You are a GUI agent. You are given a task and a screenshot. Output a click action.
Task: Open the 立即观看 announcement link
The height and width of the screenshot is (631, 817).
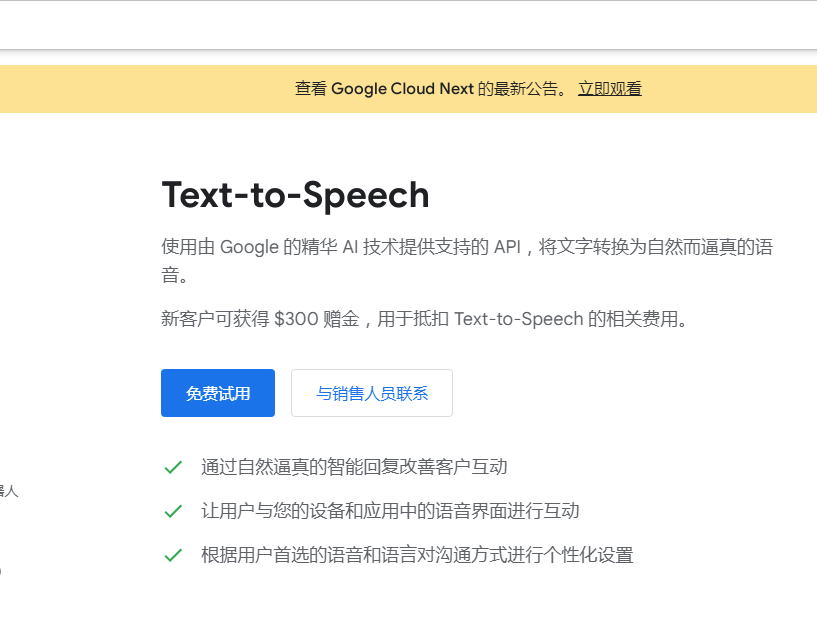609,88
